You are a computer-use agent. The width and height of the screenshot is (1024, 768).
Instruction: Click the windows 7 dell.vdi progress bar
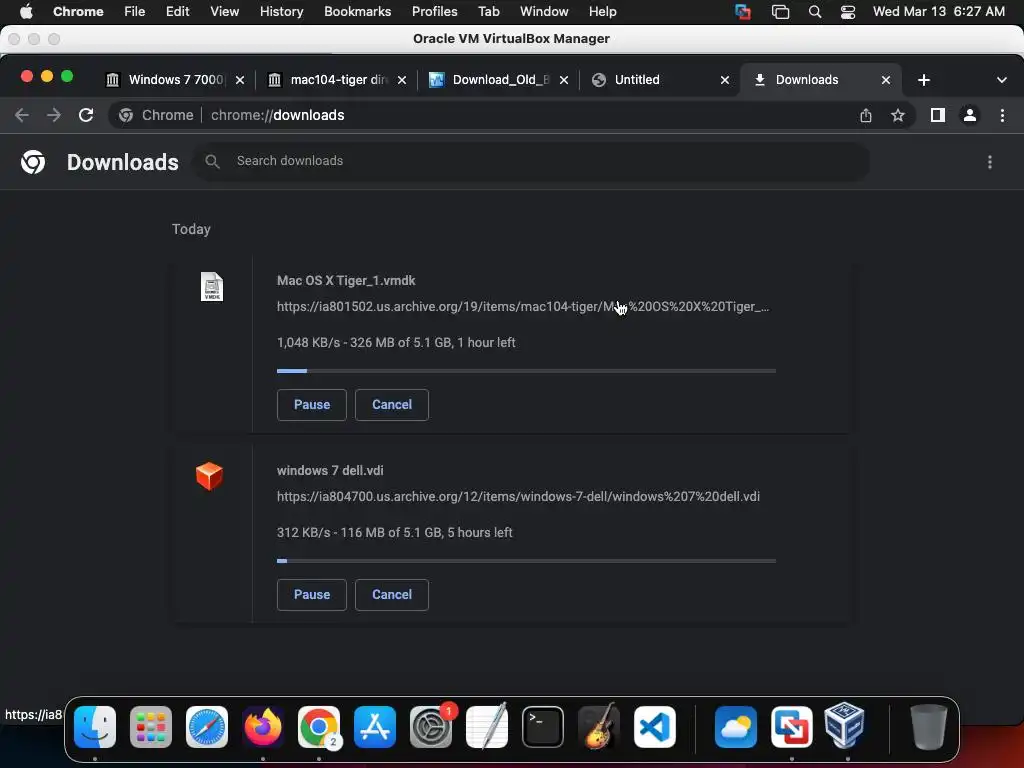[526, 561]
